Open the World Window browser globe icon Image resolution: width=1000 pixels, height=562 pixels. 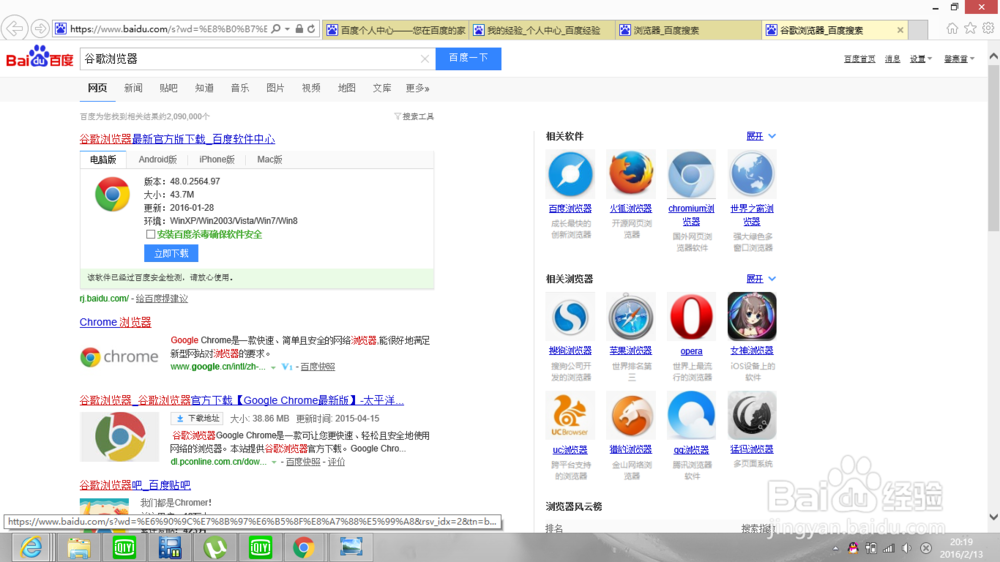click(752, 174)
